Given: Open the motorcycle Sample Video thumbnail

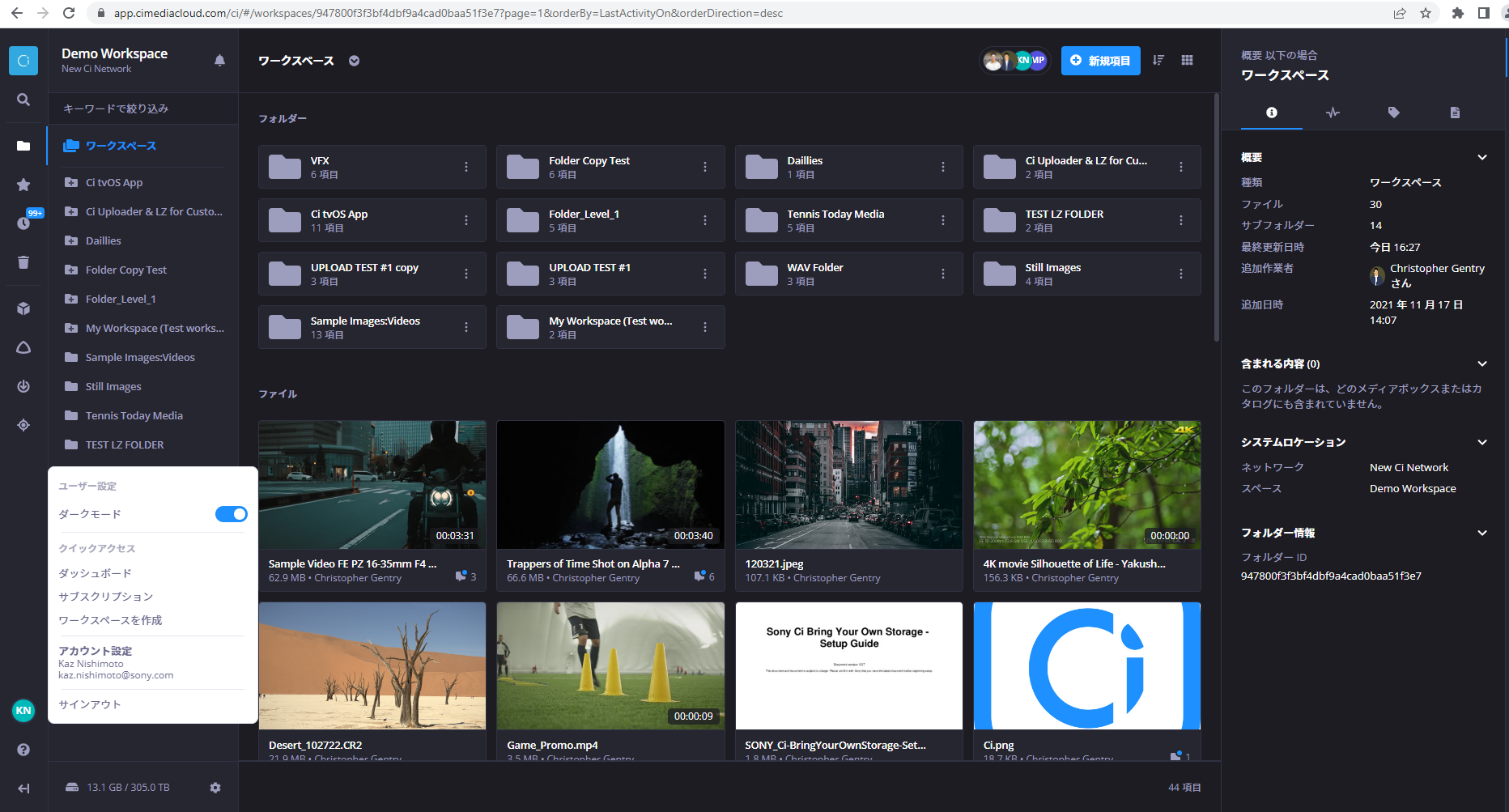Looking at the screenshot, I should coord(372,484).
